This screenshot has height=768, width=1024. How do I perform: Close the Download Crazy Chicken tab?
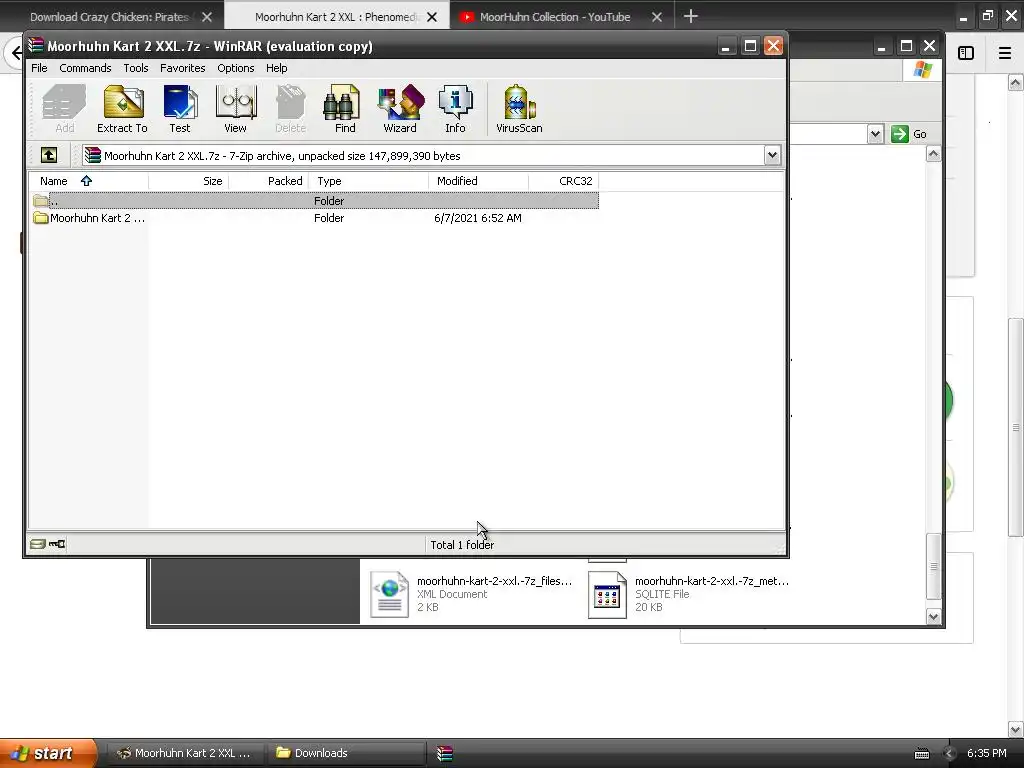tap(207, 17)
